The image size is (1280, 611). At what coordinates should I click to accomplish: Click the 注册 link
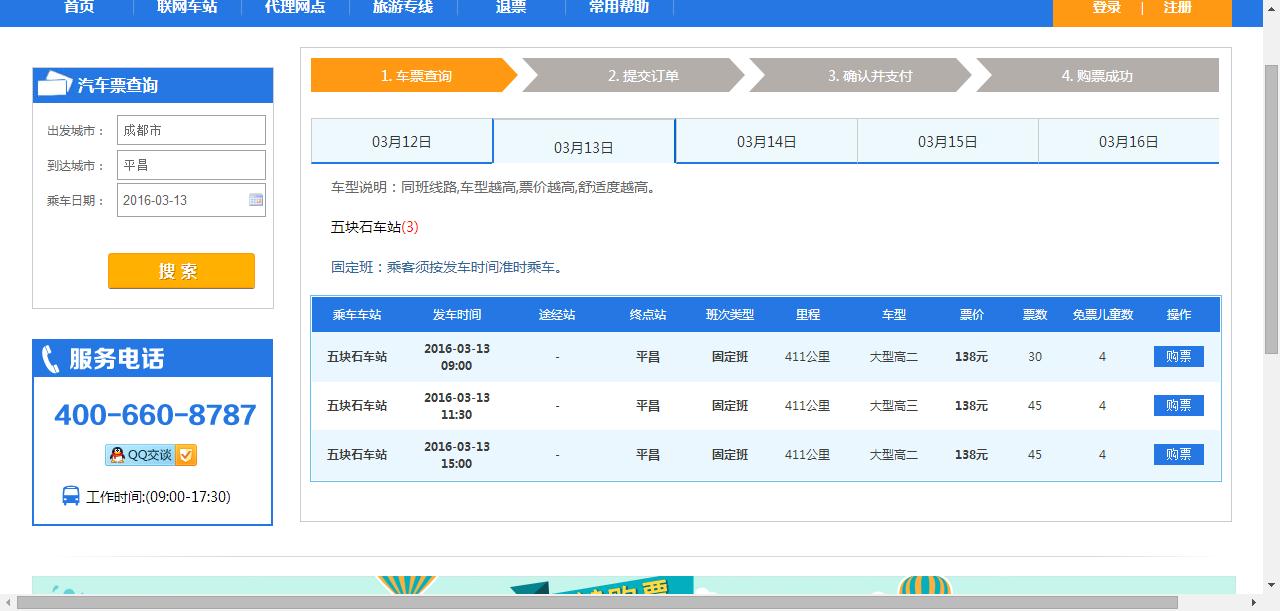[1177, 8]
